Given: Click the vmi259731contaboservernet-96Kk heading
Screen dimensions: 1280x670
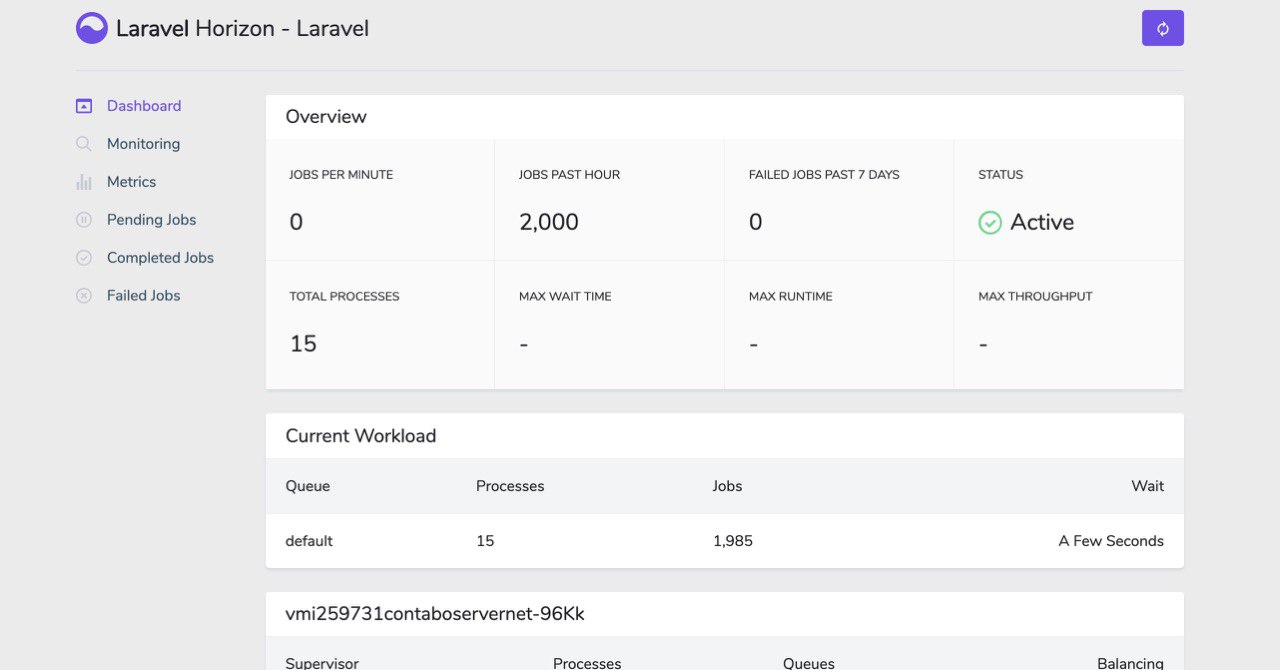Looking at the screenshot, I should (435, 614).
